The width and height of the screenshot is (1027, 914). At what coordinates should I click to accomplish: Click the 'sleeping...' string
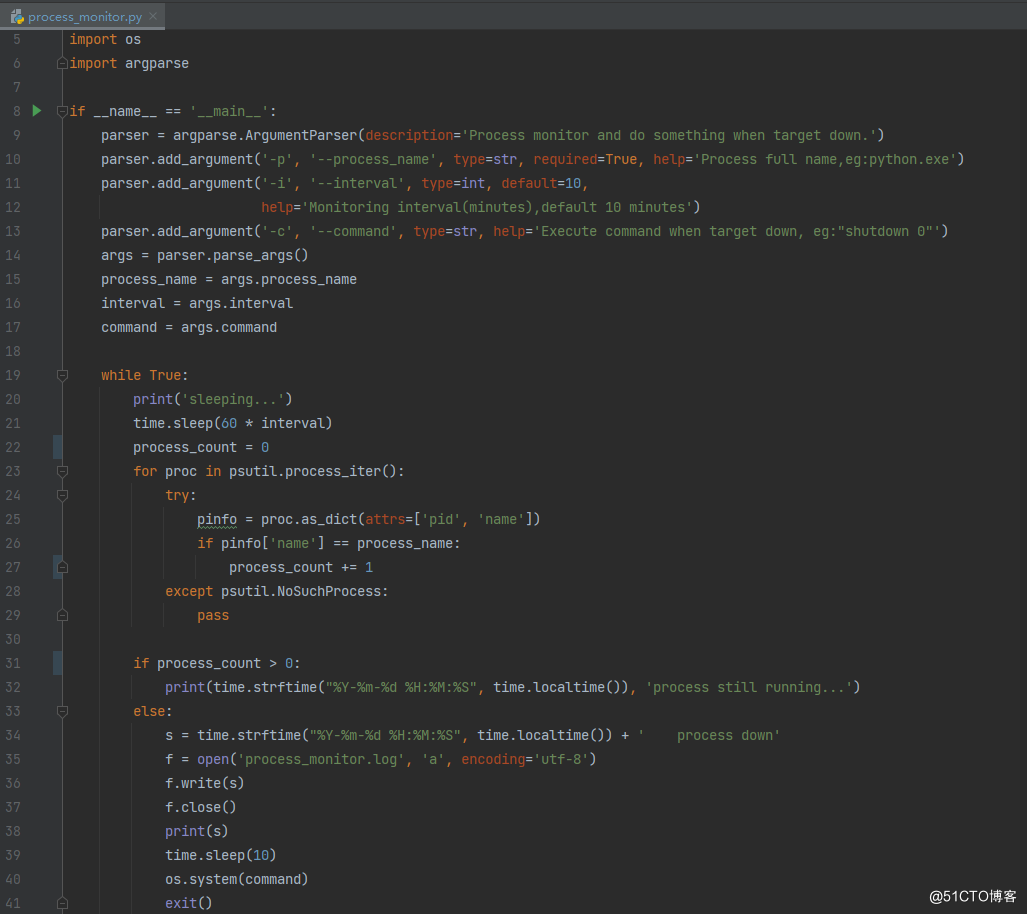[x=233, y=400]
